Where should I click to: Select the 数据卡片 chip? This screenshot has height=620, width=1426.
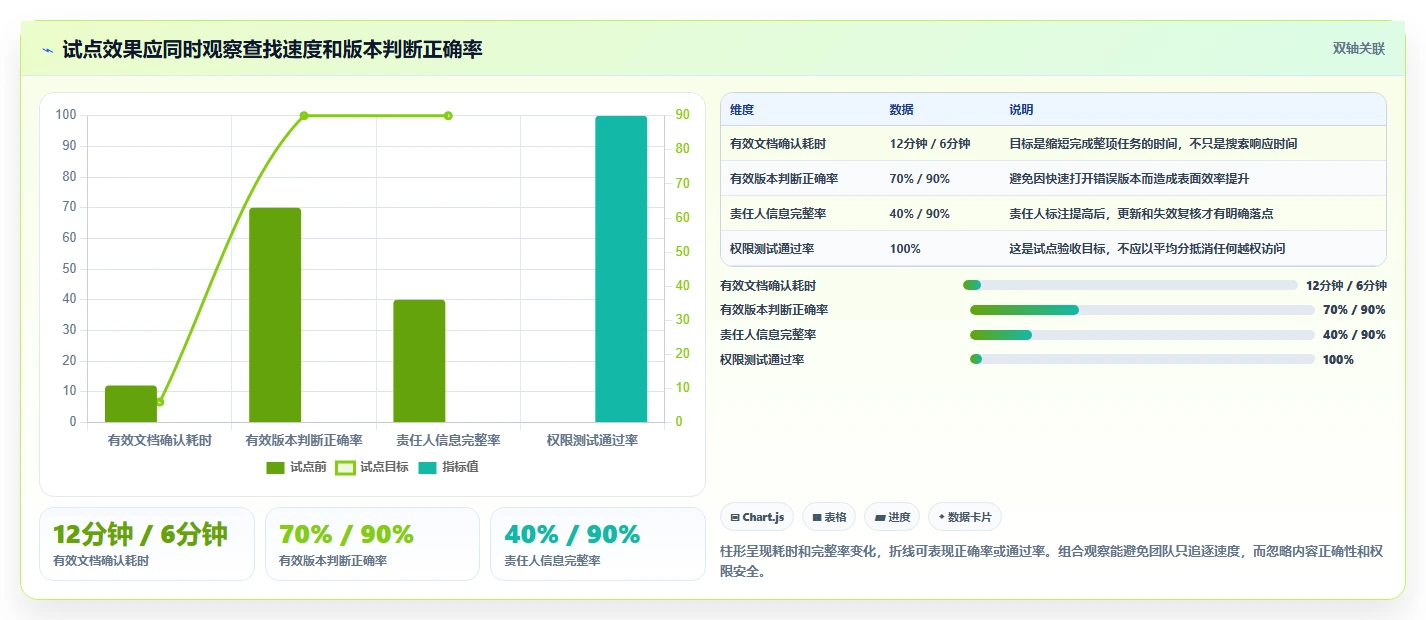965,517
